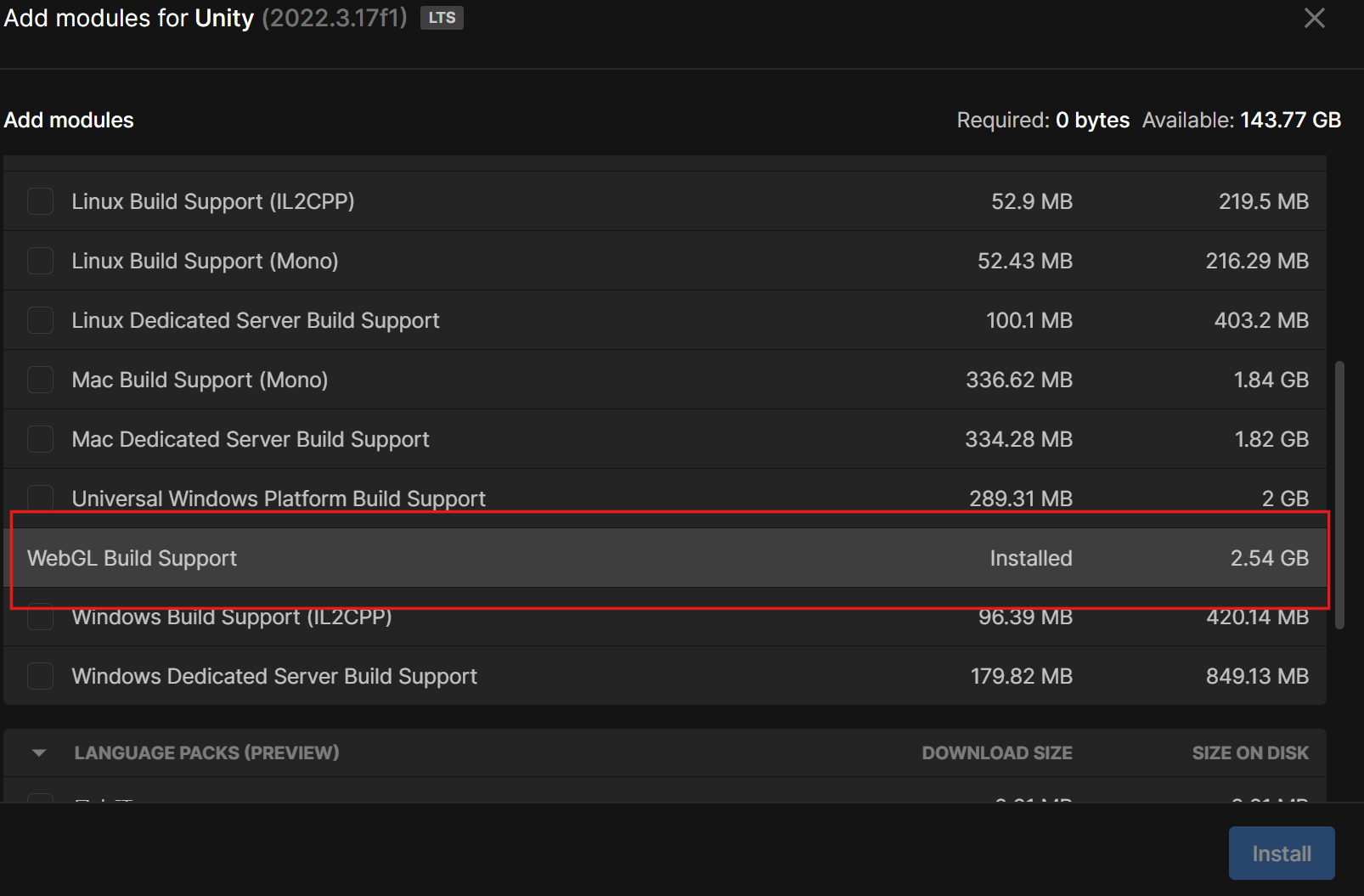Click the 420.14 MB disk size

tap(1257, 617)
